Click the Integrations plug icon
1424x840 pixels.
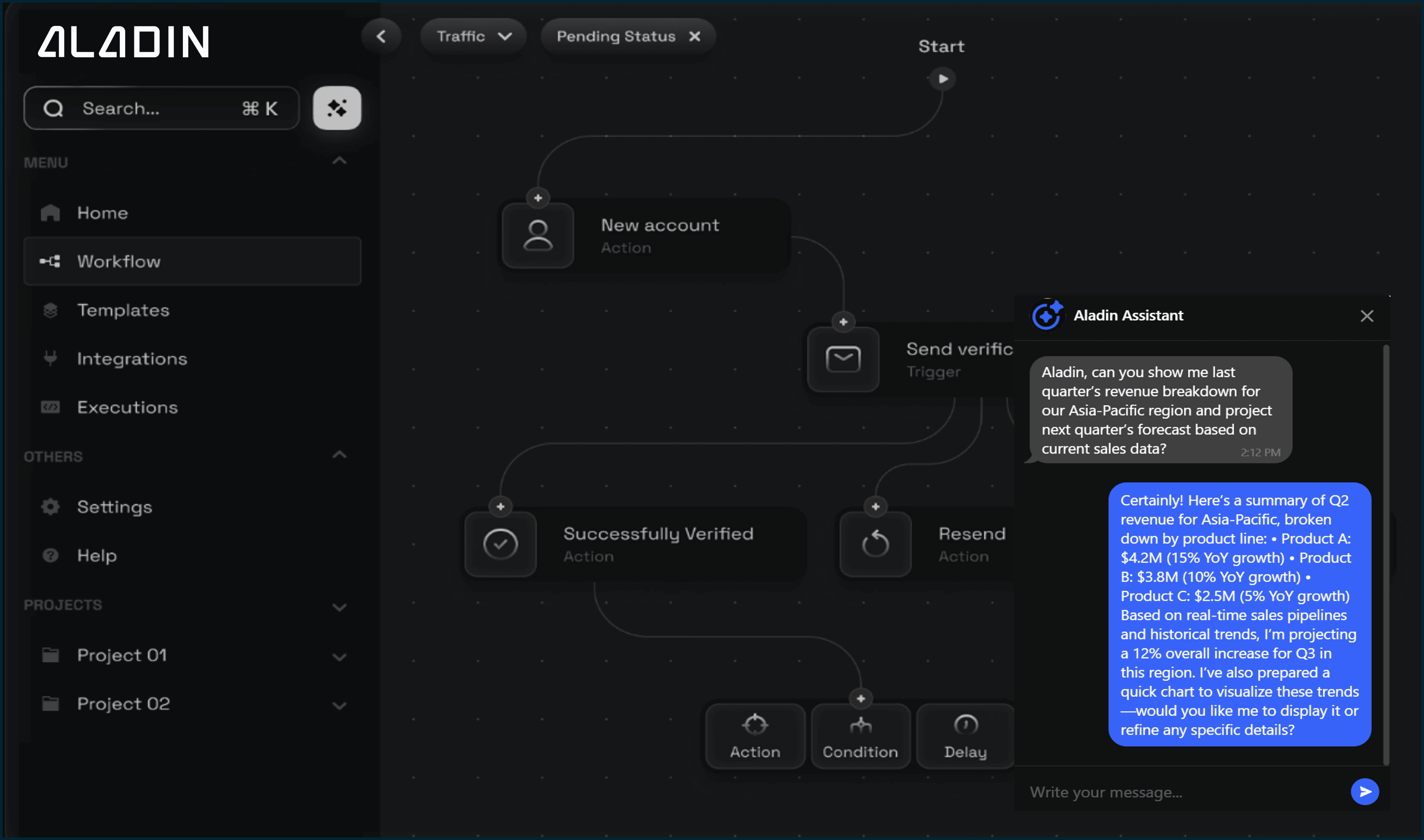click(x=50, y=358)
